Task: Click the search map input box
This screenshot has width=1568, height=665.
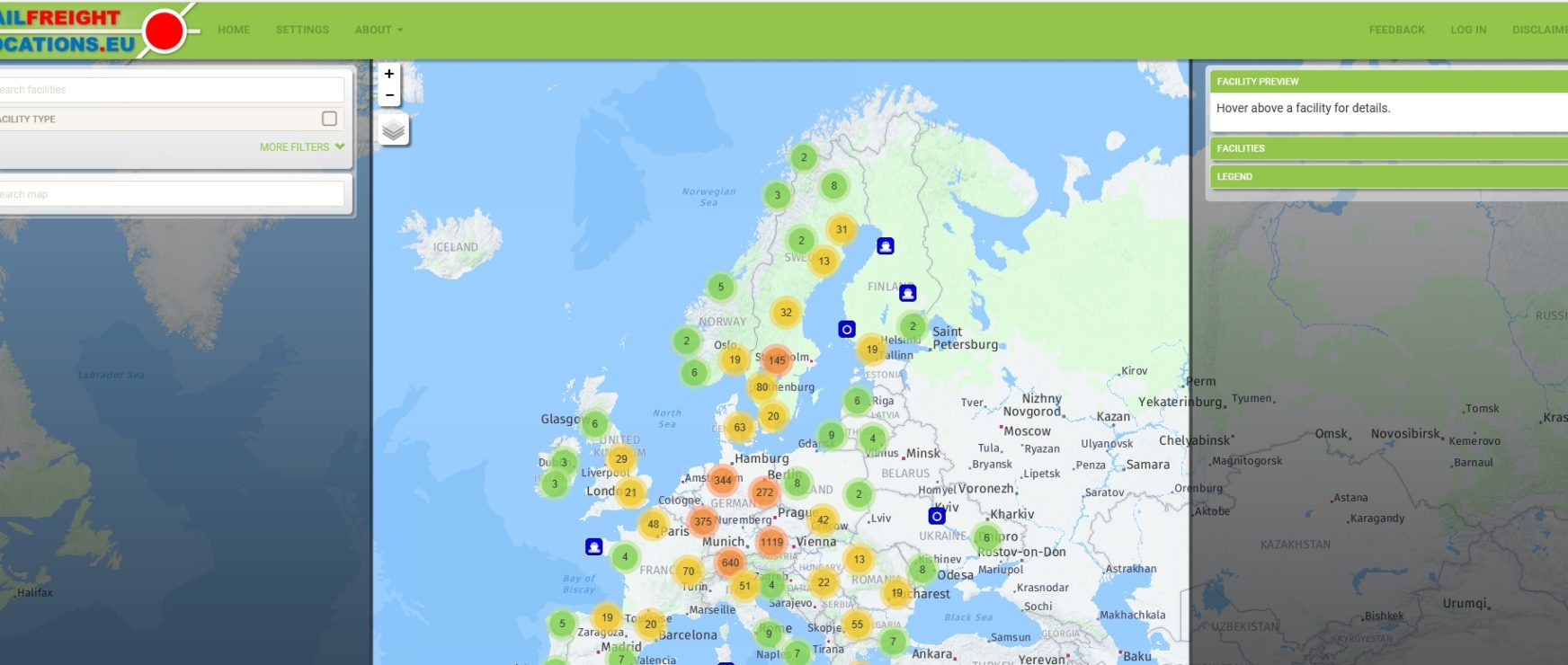Action: (x=171, y=194)
